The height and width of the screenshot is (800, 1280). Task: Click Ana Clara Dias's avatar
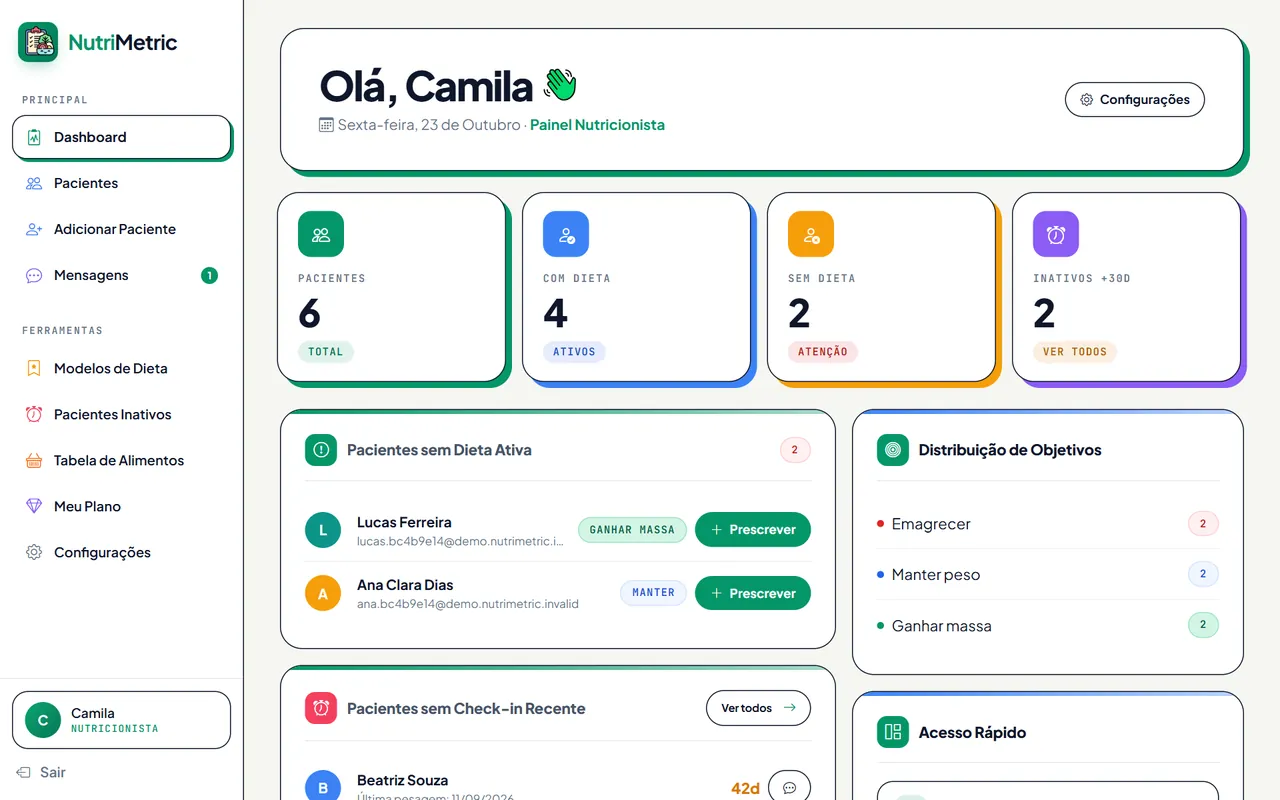[323, 593]
